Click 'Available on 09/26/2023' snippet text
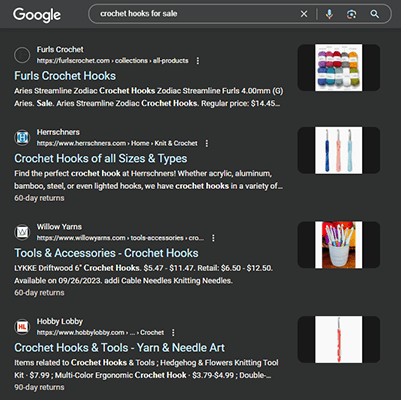The height and width of the screenshot is (400, 401). [x=58, y=281]
